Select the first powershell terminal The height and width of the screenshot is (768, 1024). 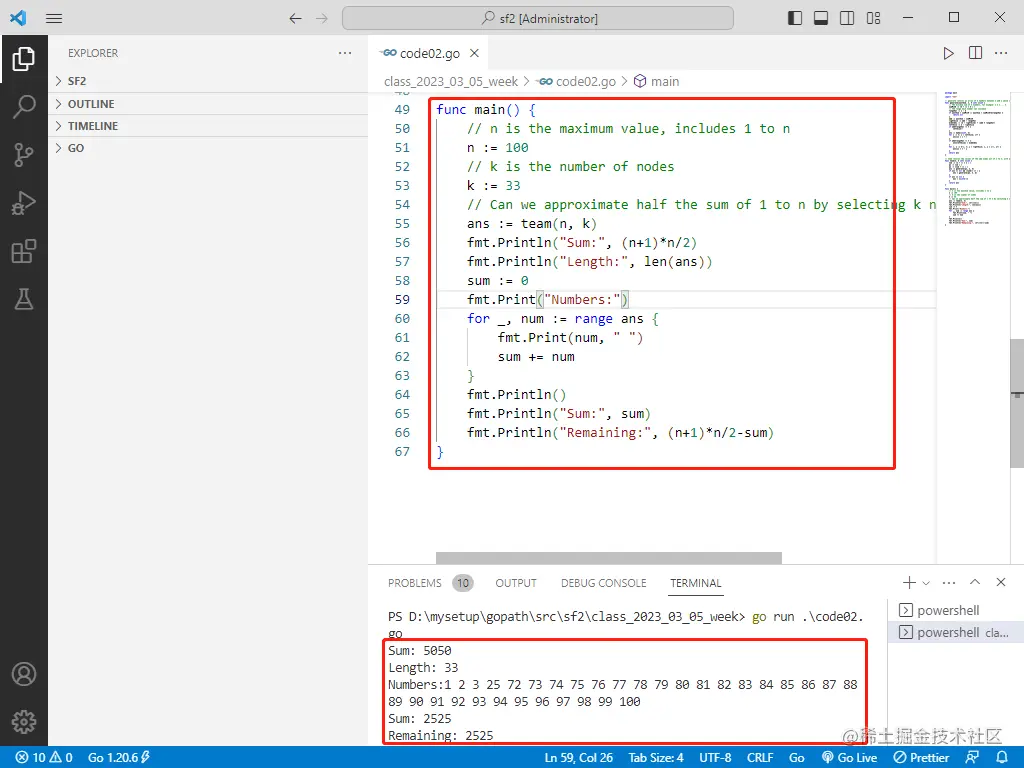(956, 611)
